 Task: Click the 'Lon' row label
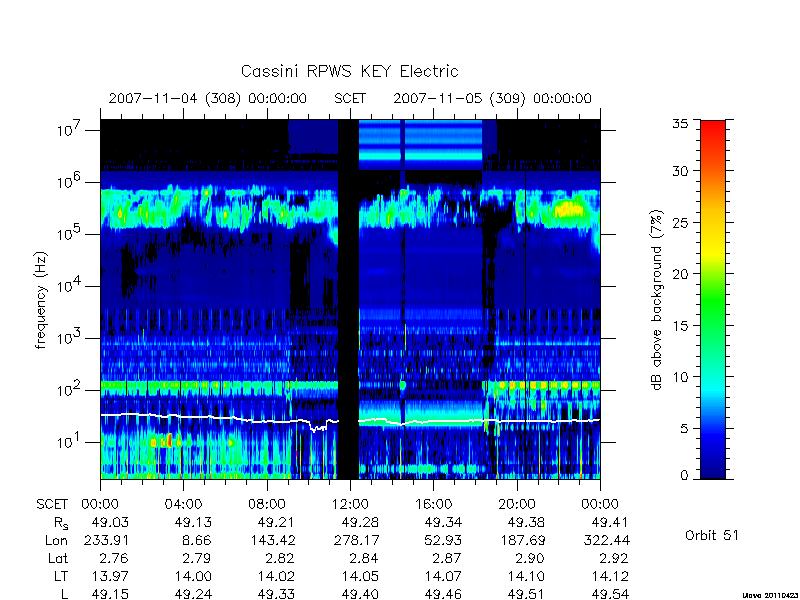[57, 540]
